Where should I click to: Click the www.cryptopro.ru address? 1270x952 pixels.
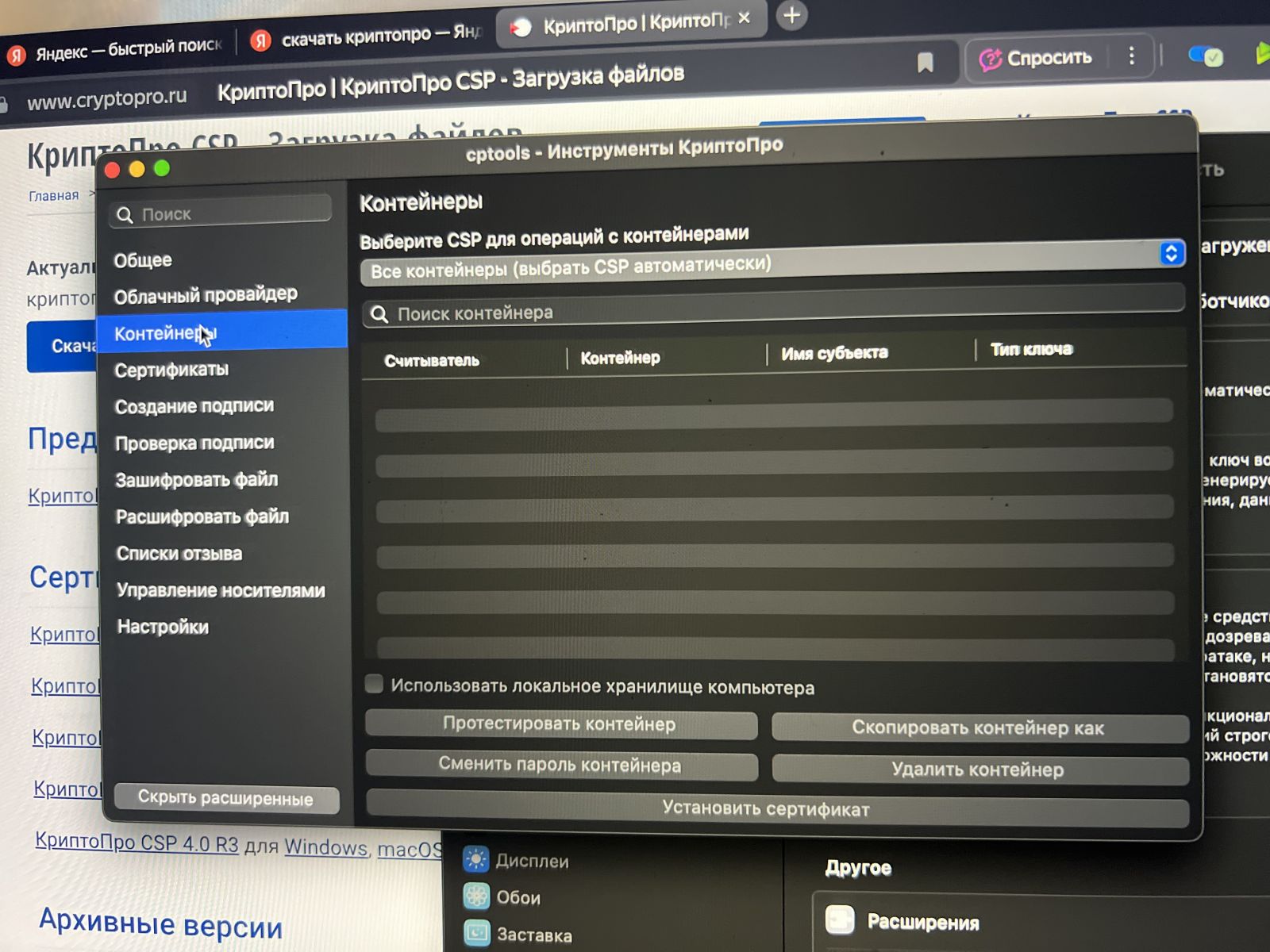click(107, 99)
